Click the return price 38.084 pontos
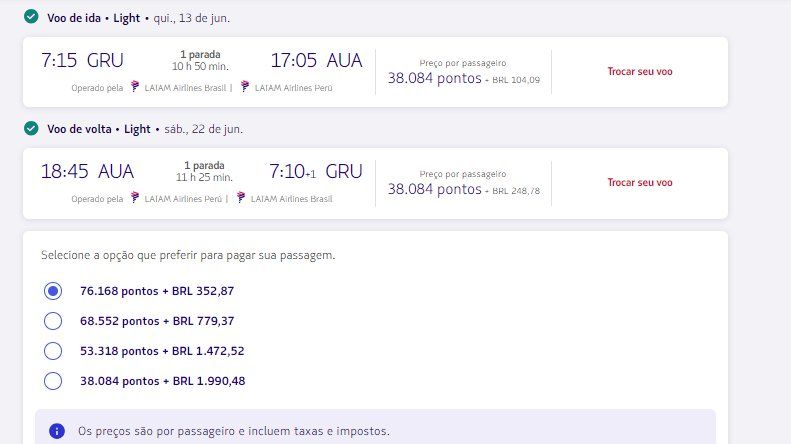The image size is (791, 444). pos(435,188)
